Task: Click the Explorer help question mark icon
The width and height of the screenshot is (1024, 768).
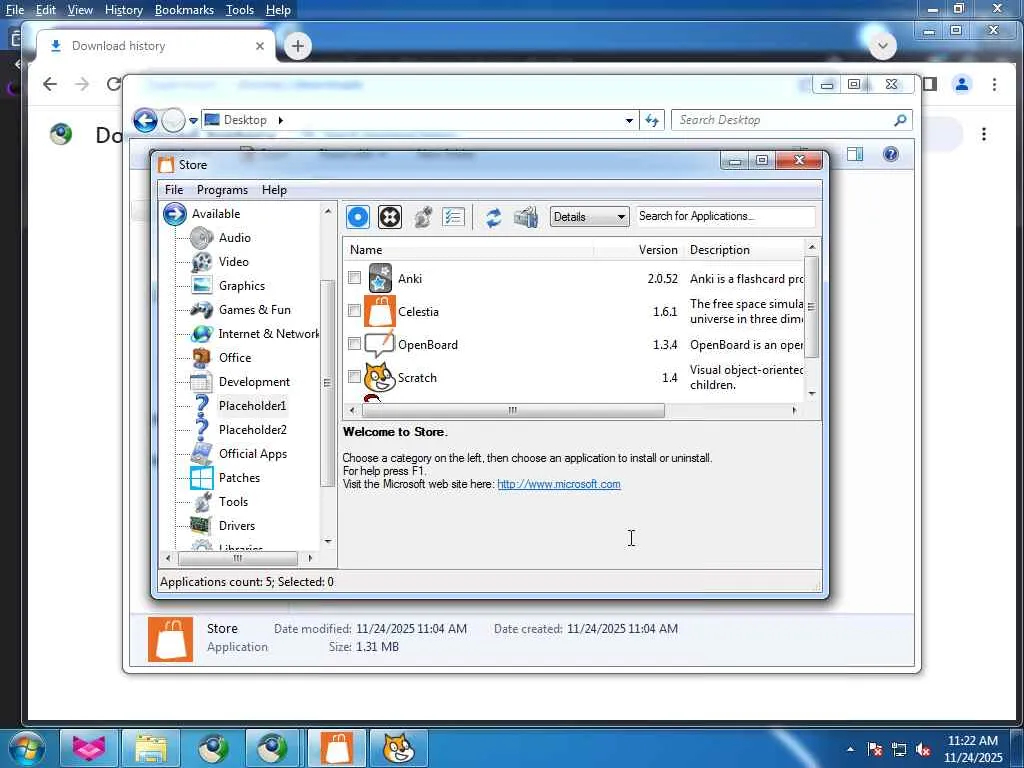Action: pyautogui.click(x=890, y=154)
